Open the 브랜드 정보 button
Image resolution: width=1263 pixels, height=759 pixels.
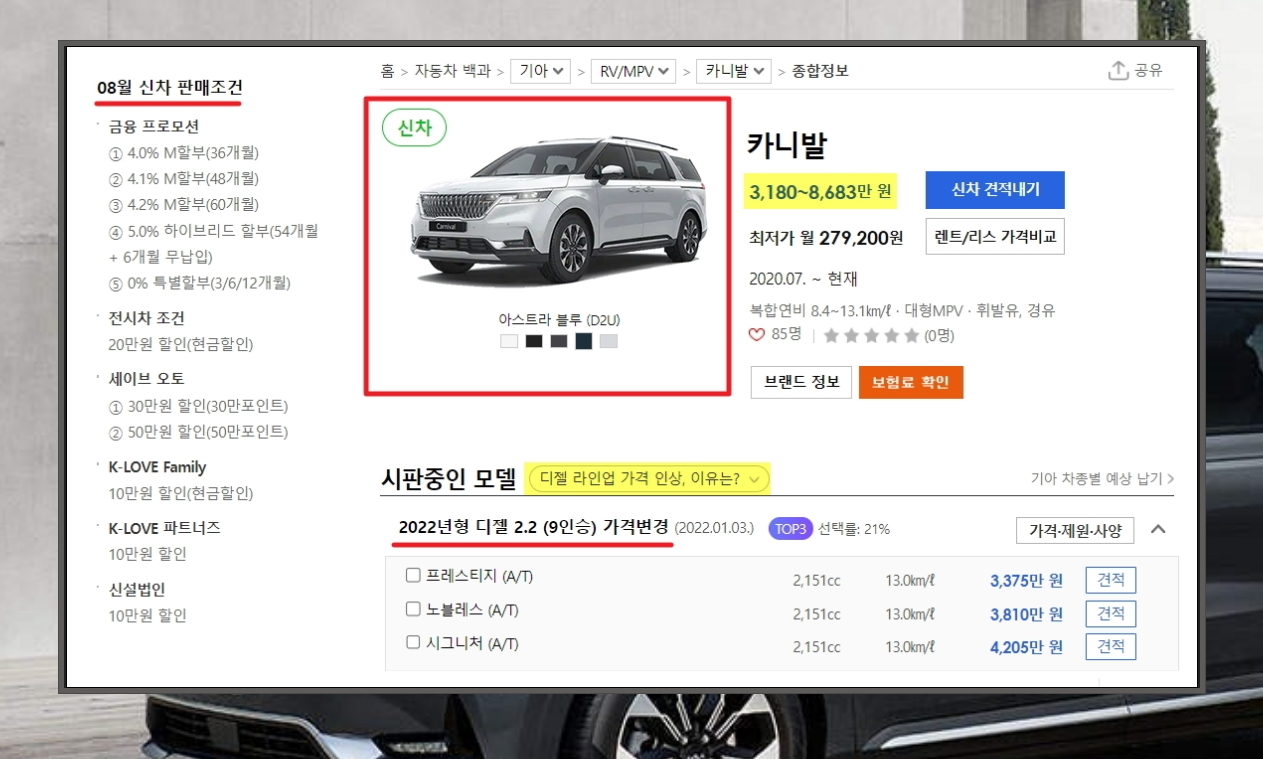[801, 382]
